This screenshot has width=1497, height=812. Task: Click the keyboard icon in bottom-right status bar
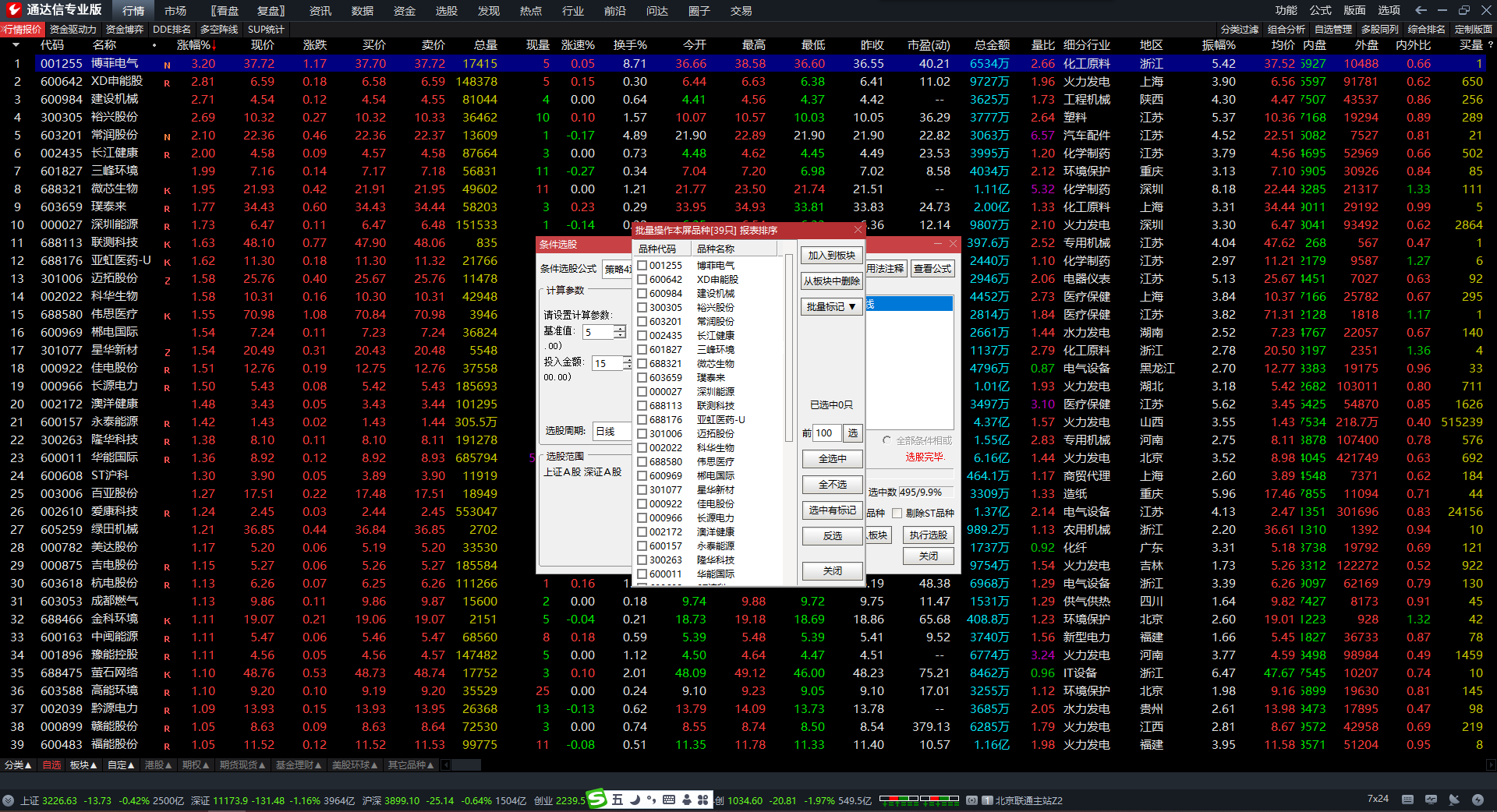click(1407, 800)
